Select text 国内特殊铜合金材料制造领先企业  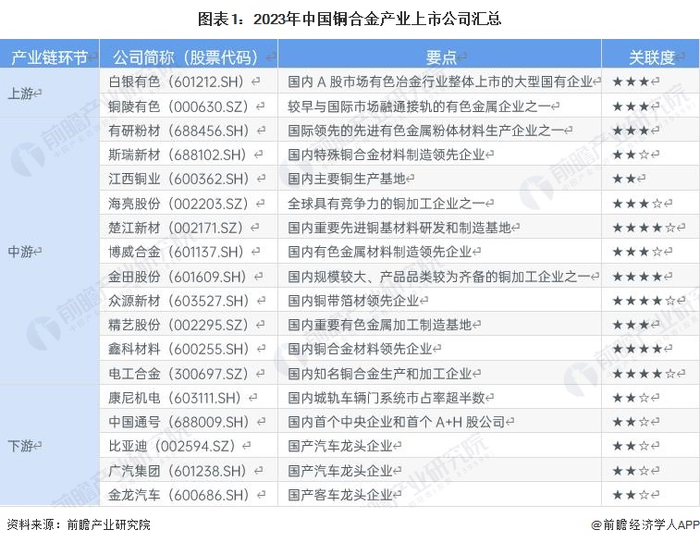pyautogui.click(x=387, y=155)
